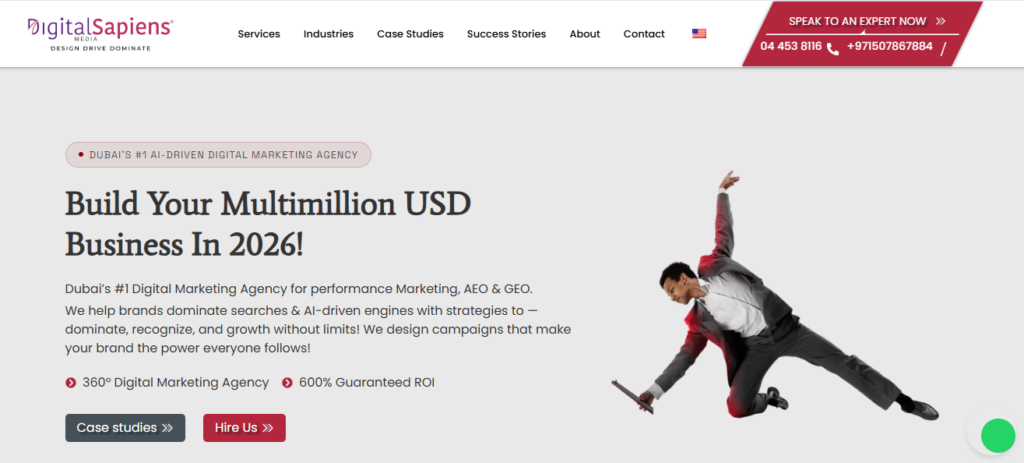Click the Case studies button
Viewport: 1024px width, 463px height.
click(125, 428)
